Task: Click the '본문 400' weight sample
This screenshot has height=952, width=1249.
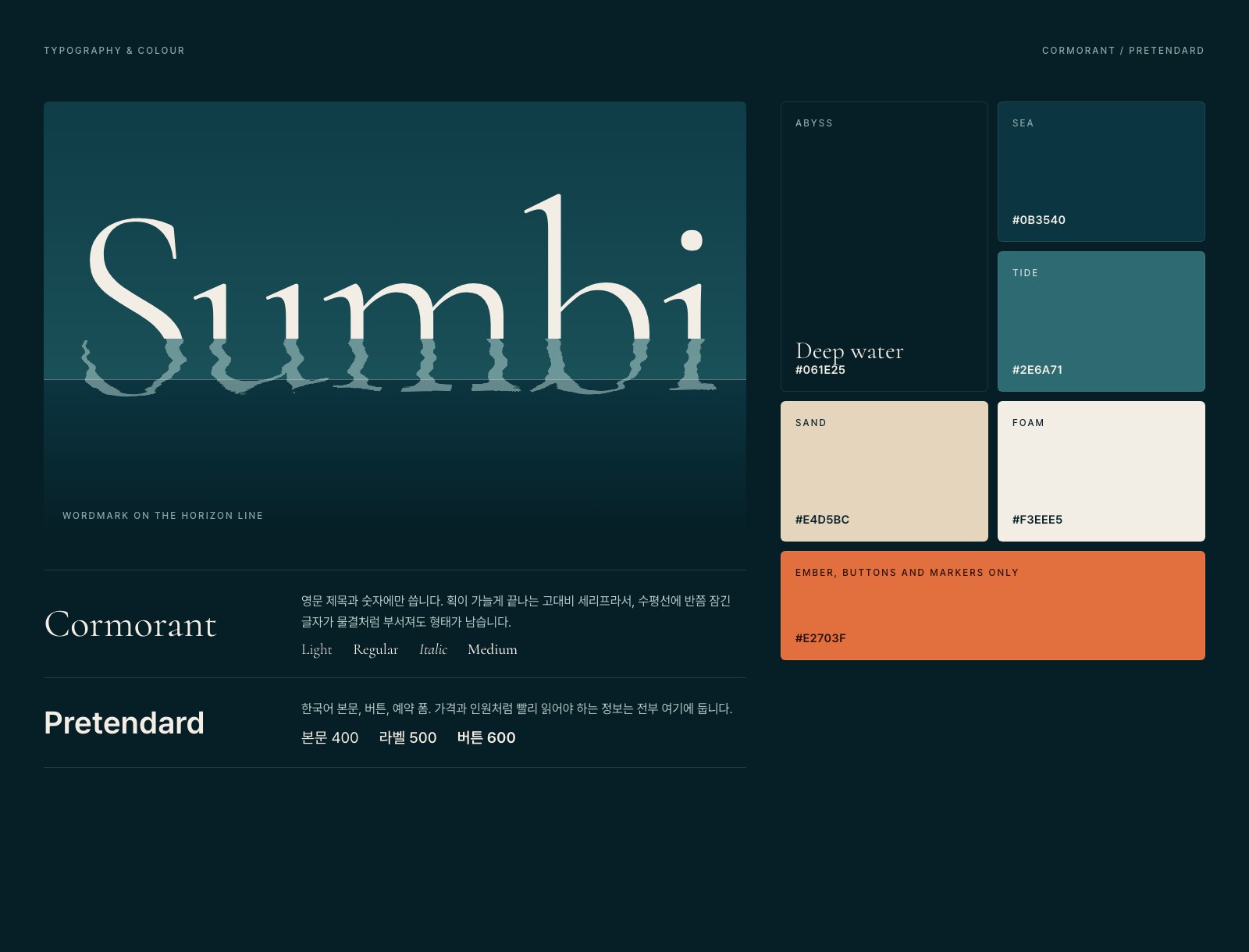Action: pyautogui.click(x=330, y=737)
